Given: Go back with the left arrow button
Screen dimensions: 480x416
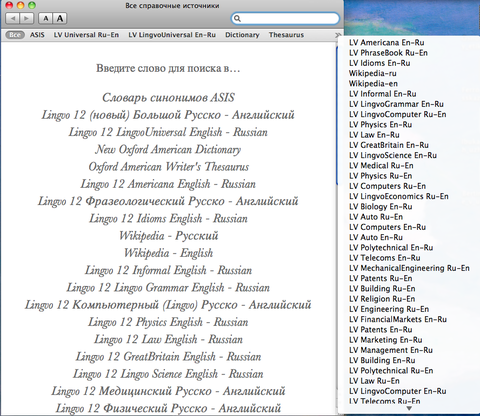Looking at the screenshot, I should (x=13, y=18).
